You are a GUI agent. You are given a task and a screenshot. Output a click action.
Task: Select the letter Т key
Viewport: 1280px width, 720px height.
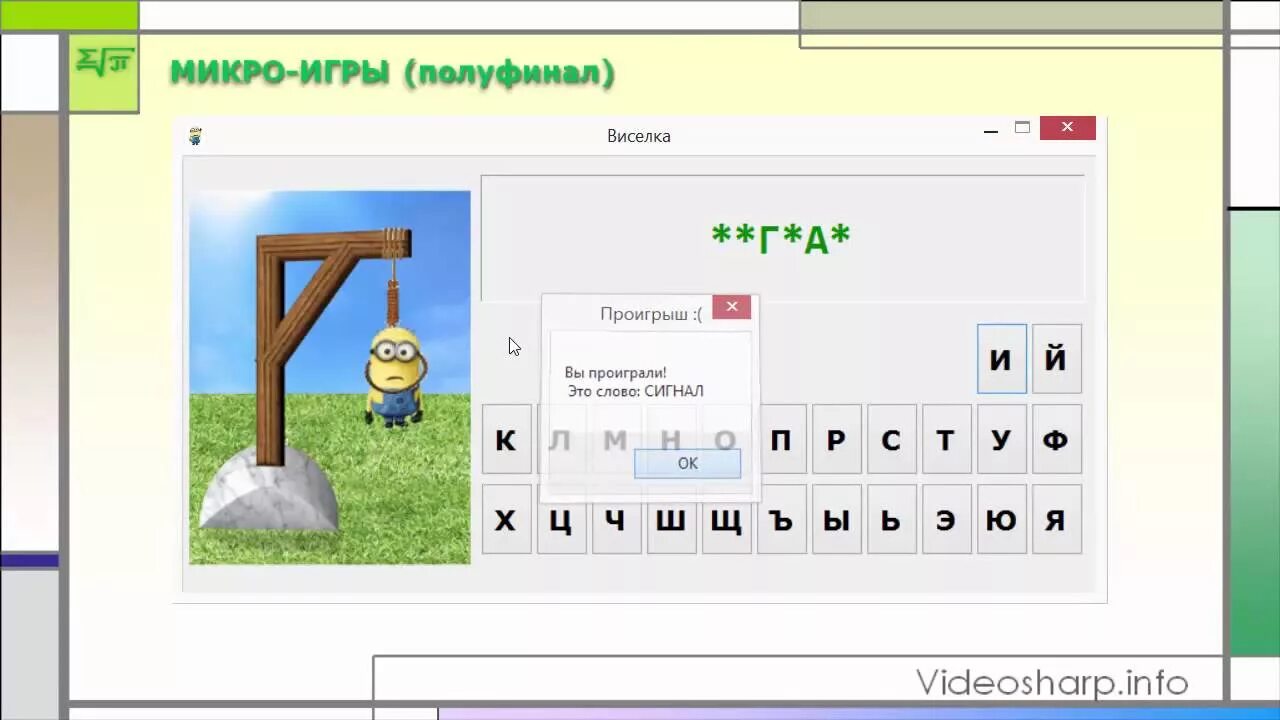(947, 439)
